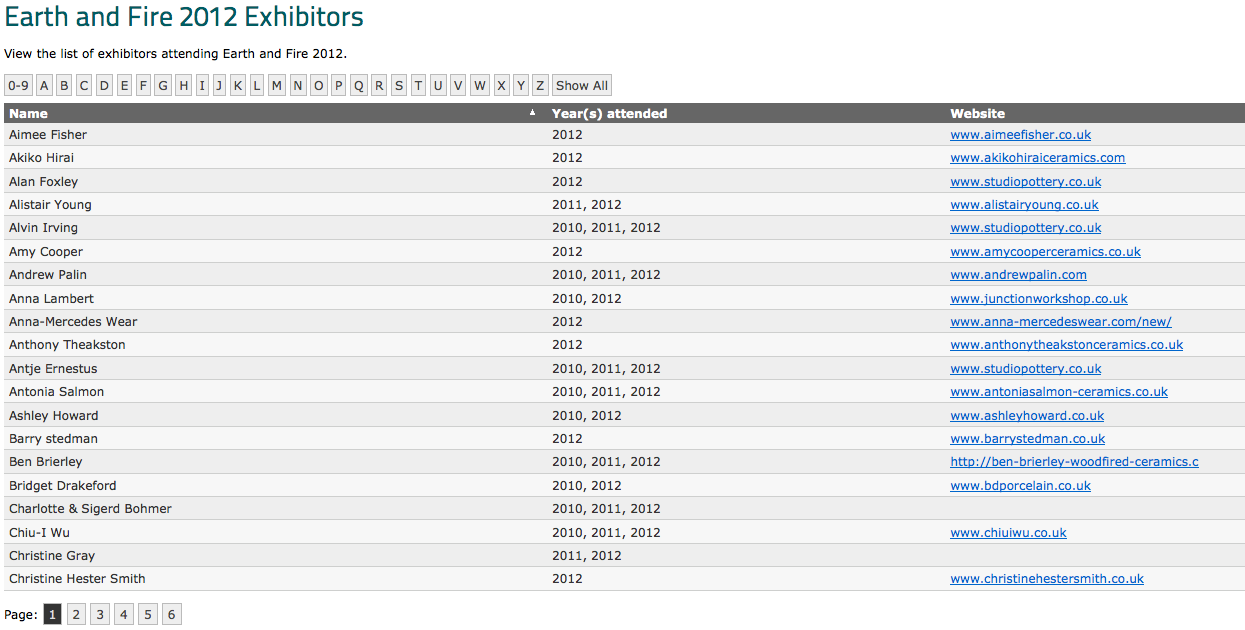Open www.christinehestersmith.co.uk link
This screenshot has width=1245, height=630.
[x=1046, y=579]
